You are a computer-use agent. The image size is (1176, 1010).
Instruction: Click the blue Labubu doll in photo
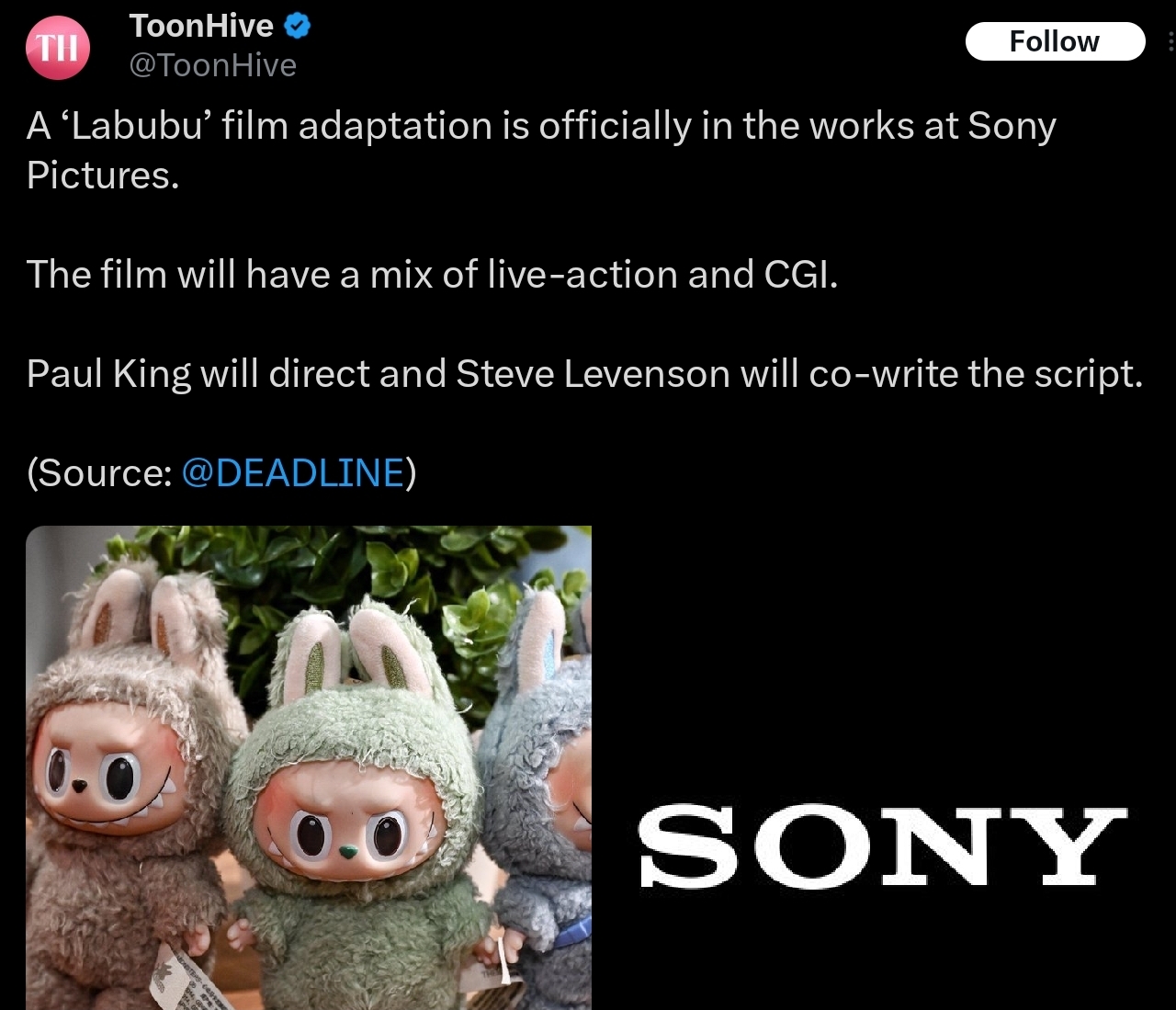tap(542, 790)
